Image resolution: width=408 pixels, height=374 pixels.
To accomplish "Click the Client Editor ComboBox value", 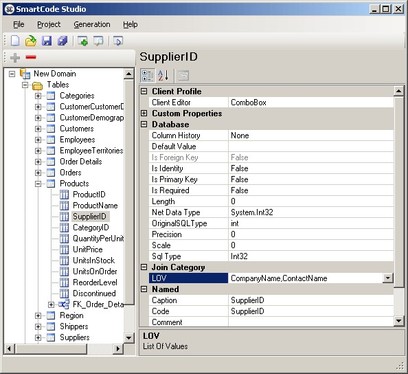I will [311, 102].
